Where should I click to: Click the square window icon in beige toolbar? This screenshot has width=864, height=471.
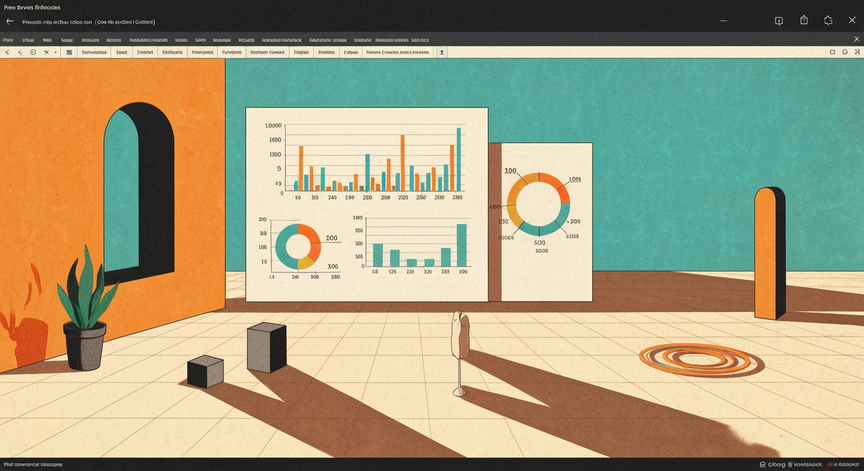click(832, 52)
